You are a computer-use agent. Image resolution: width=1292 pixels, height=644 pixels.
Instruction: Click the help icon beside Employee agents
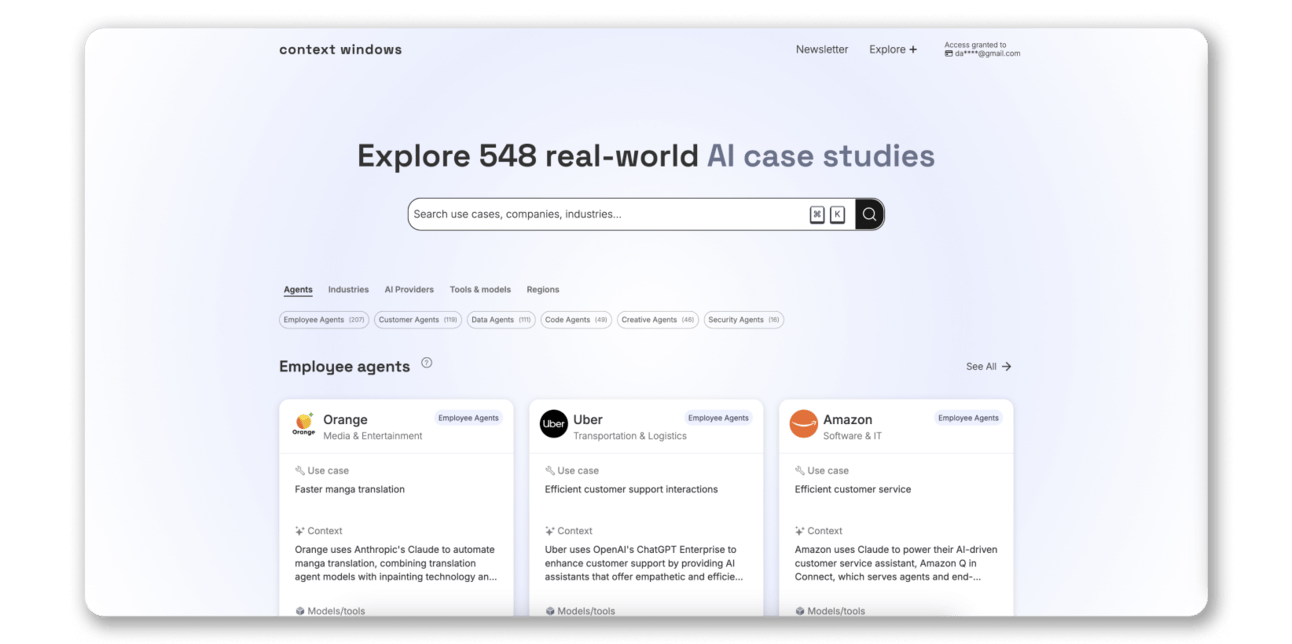click(x=427, y=363)
